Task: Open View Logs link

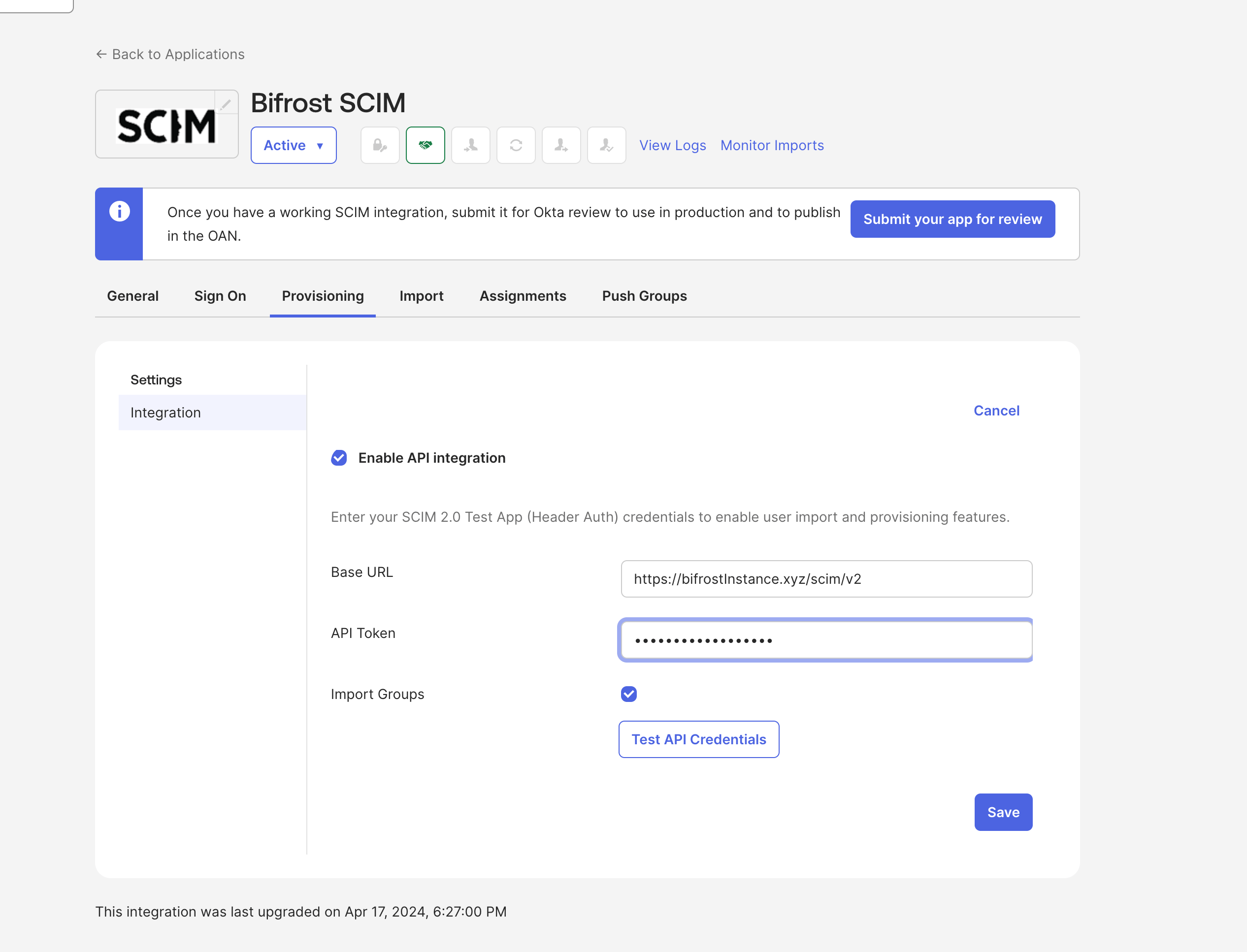Action: click(673, 146)
